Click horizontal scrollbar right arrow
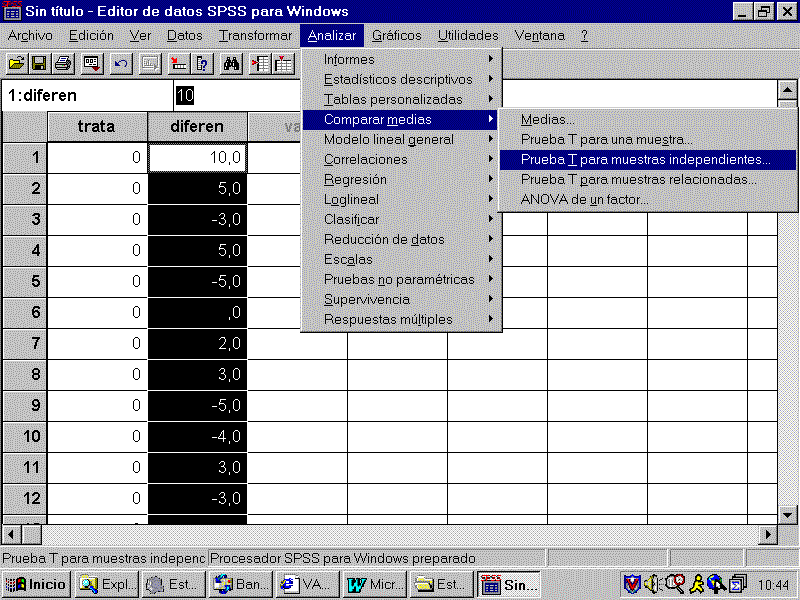The width and height of the screenshot is (800, 600). click(x=767, y=535)
